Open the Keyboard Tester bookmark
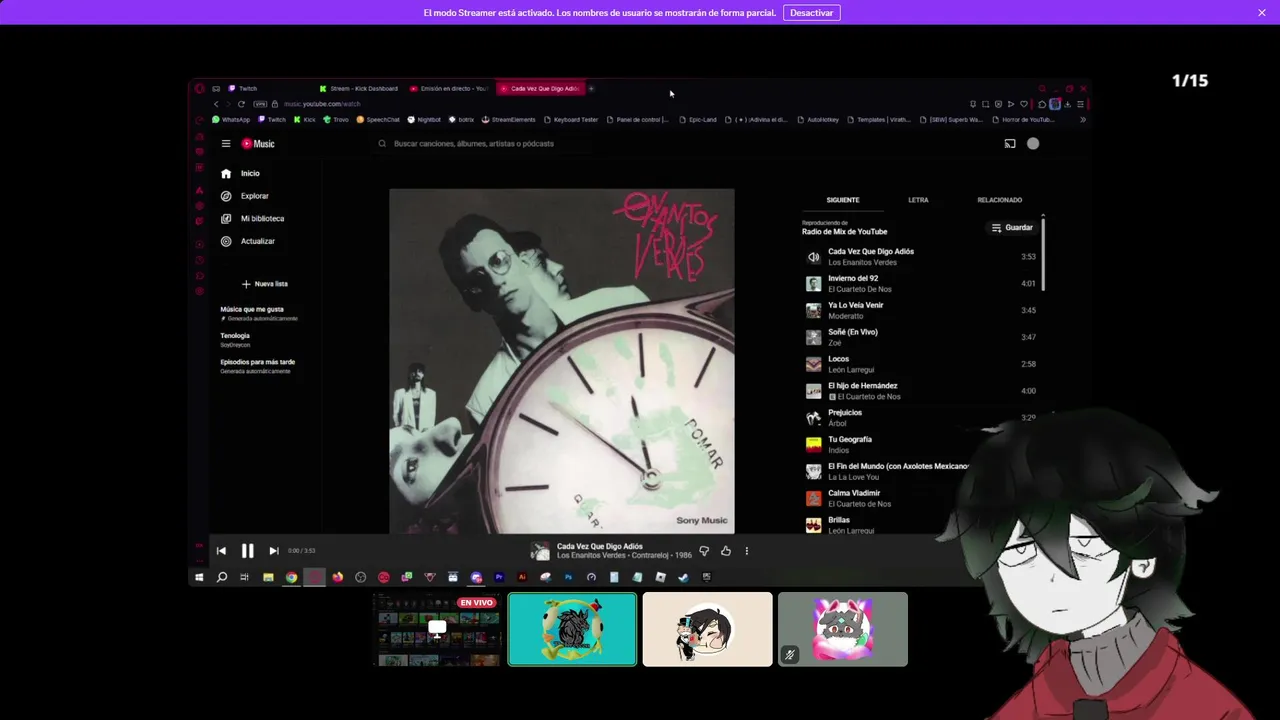This screenshot has width=1280, height=720. pos(570,120)
